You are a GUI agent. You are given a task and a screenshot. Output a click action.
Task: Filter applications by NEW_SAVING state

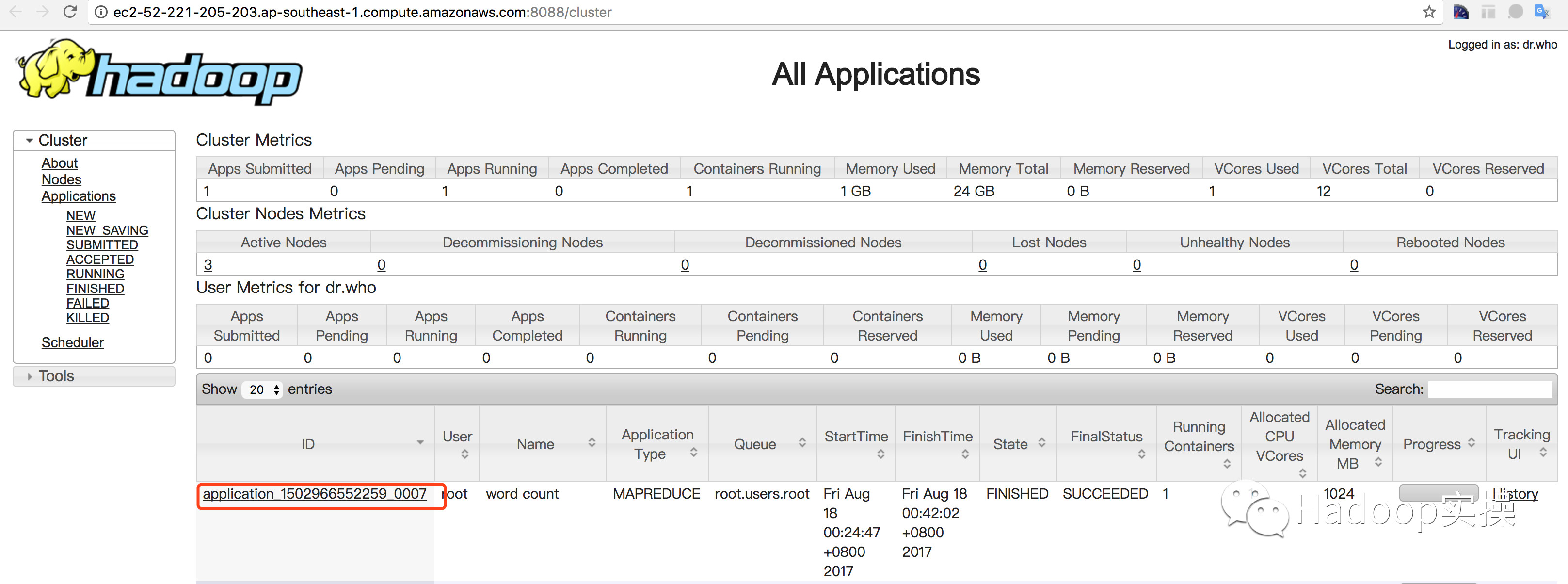107,231
